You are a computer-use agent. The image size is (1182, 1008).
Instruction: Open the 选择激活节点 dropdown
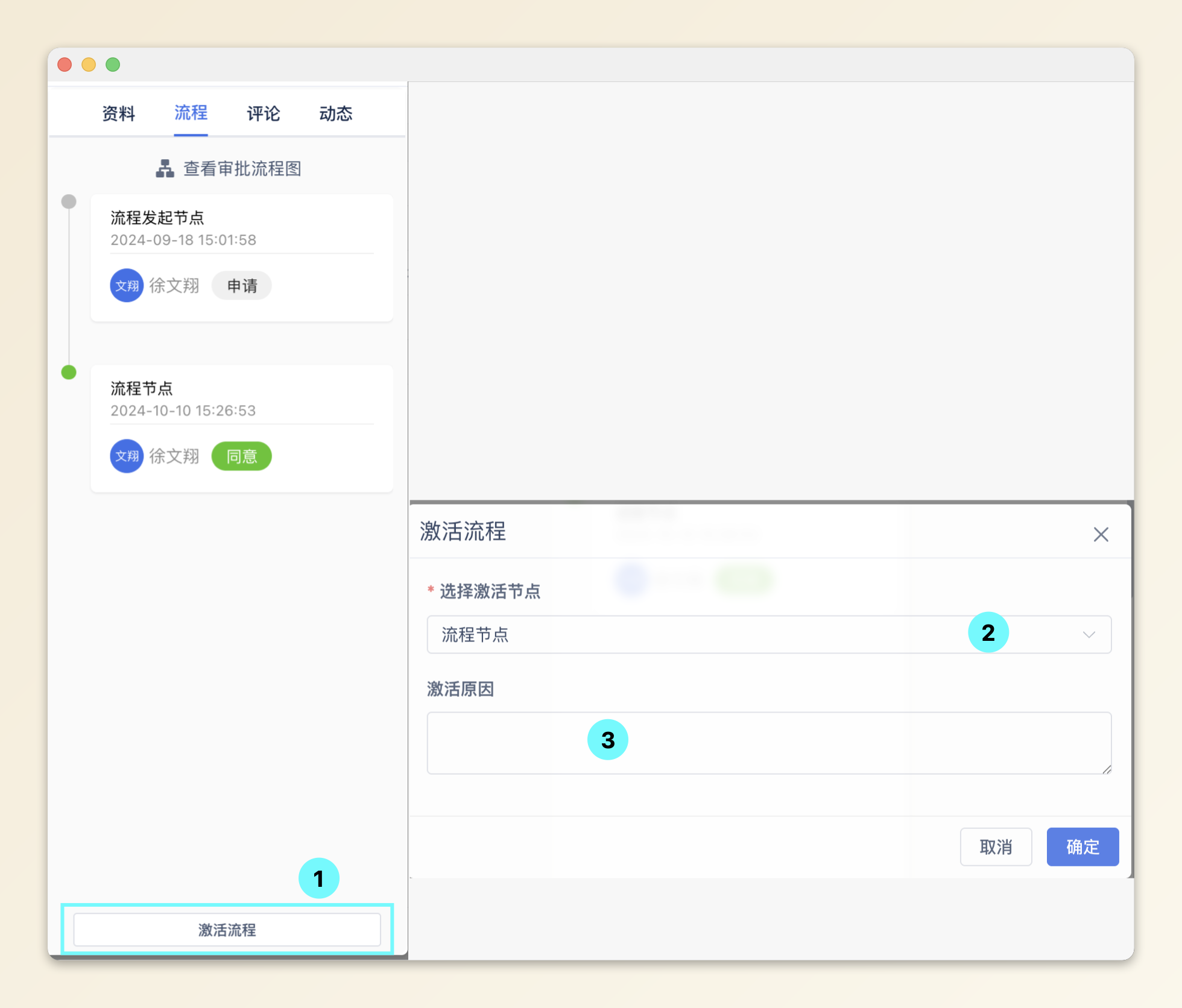click(769, 634)
